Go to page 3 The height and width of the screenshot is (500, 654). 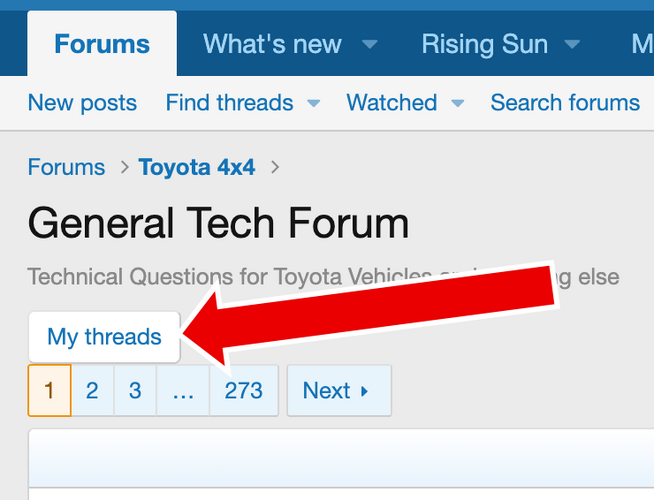(135, 390)
